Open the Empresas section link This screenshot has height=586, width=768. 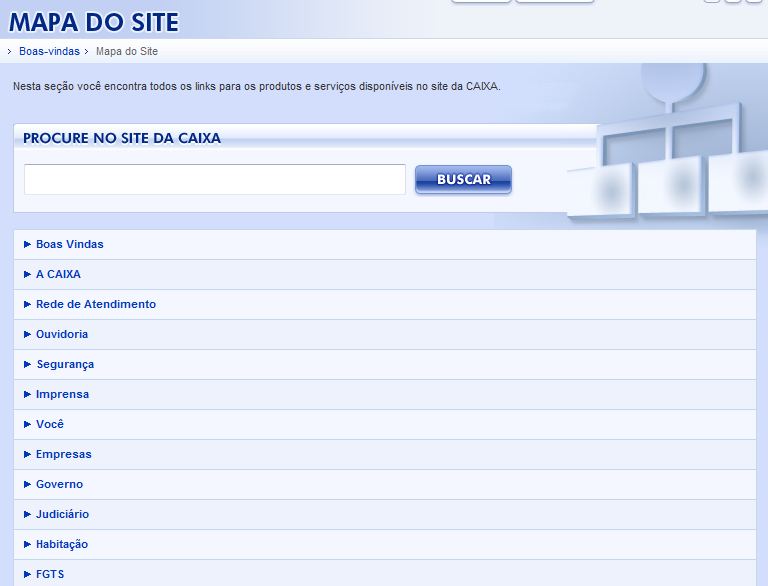[x=64, y=454]
